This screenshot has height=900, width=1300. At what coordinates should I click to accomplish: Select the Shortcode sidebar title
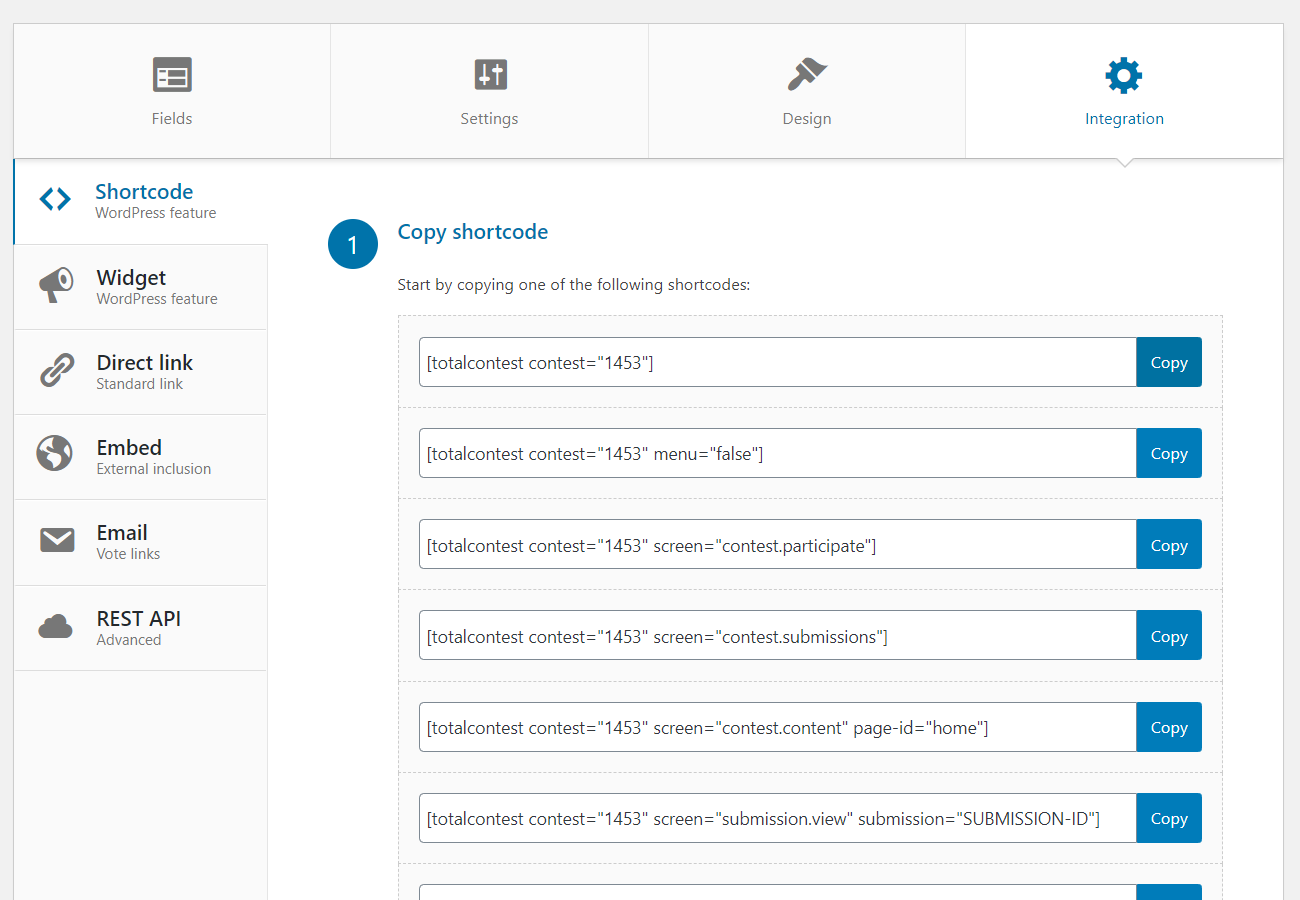(x=144, y=192)
